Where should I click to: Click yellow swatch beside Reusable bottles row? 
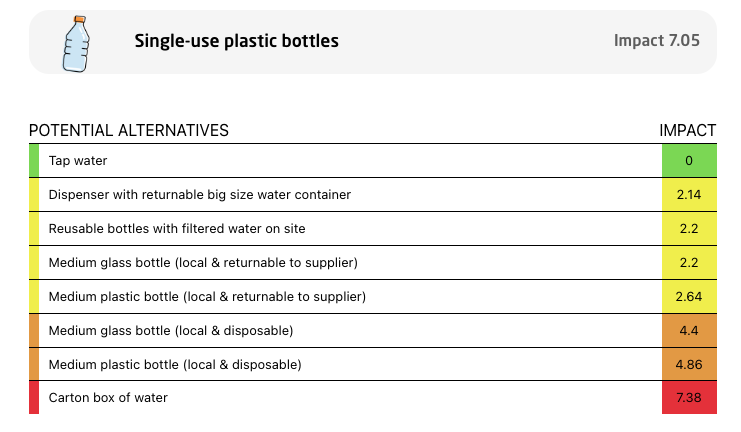coord(34,229)
